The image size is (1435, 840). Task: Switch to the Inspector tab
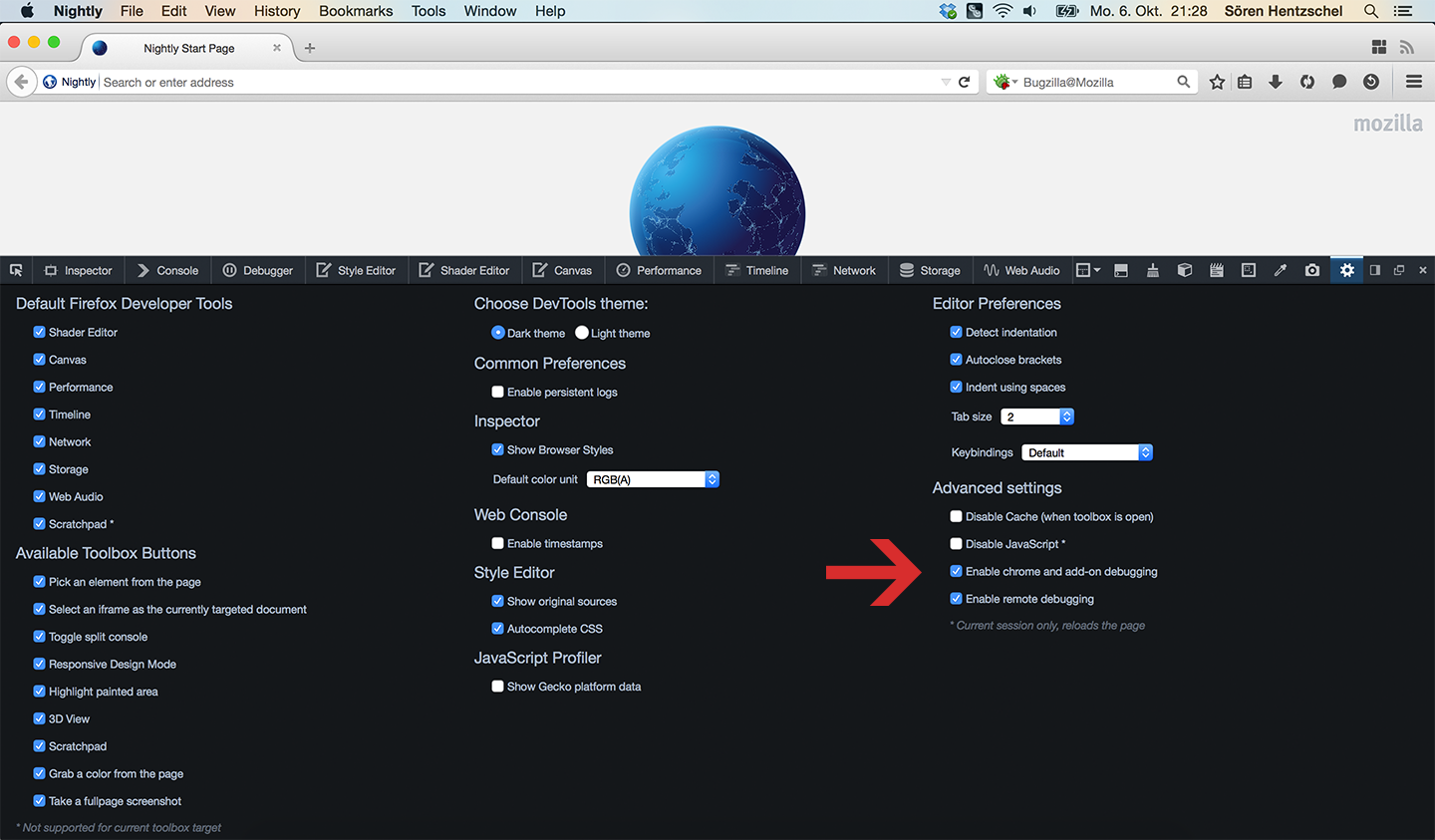[78, 270]
